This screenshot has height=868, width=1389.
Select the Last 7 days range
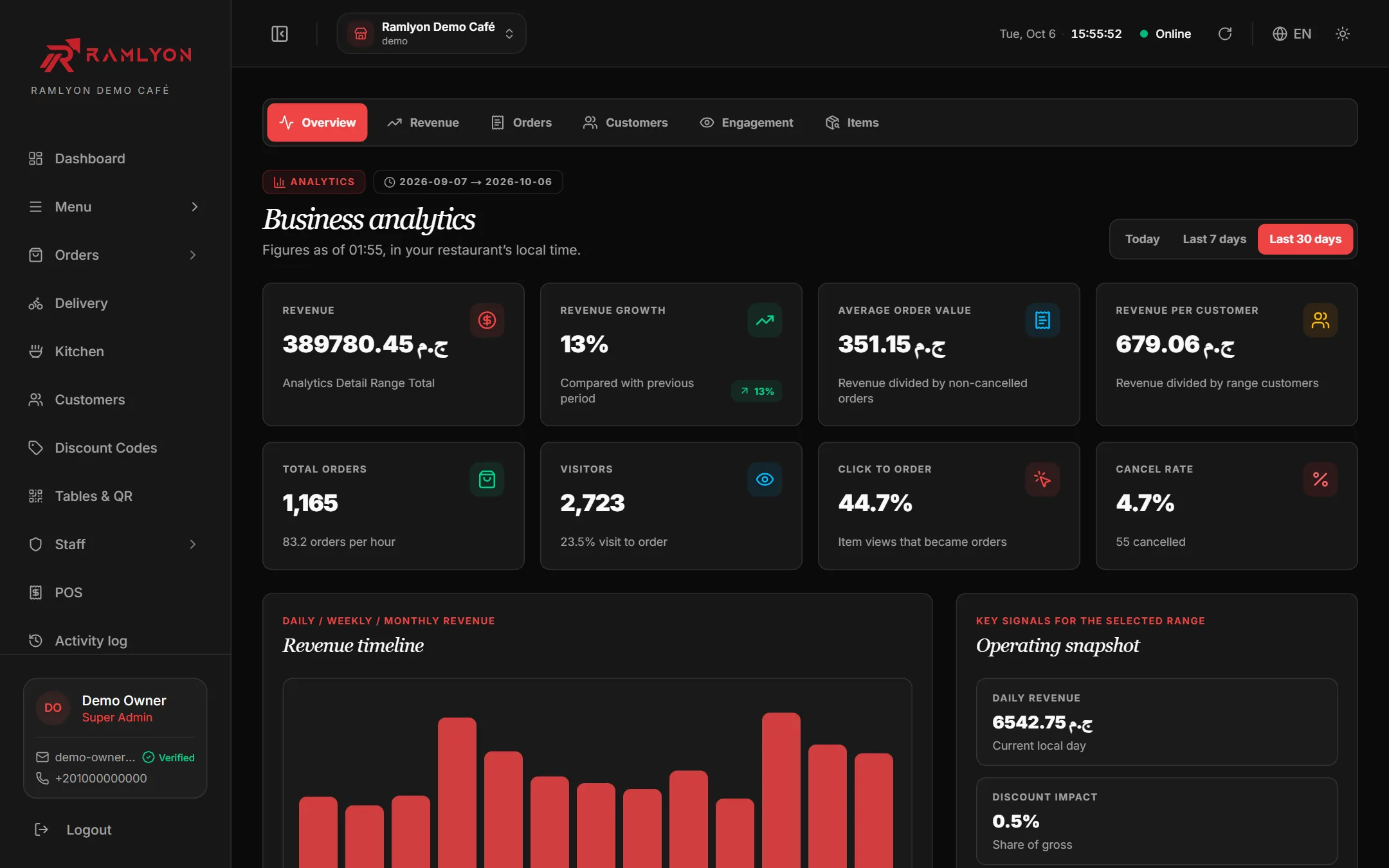(x=1214, y=239)
